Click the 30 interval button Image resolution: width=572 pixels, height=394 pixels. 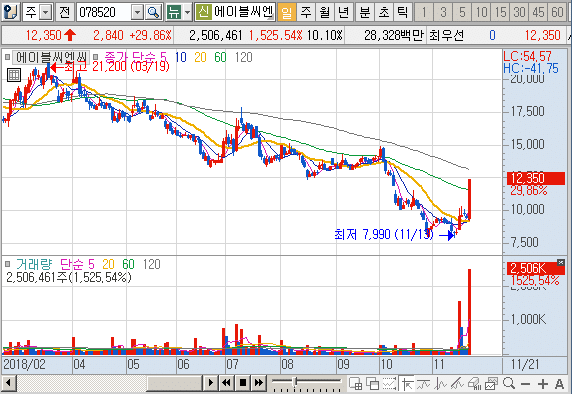[519, 13]
